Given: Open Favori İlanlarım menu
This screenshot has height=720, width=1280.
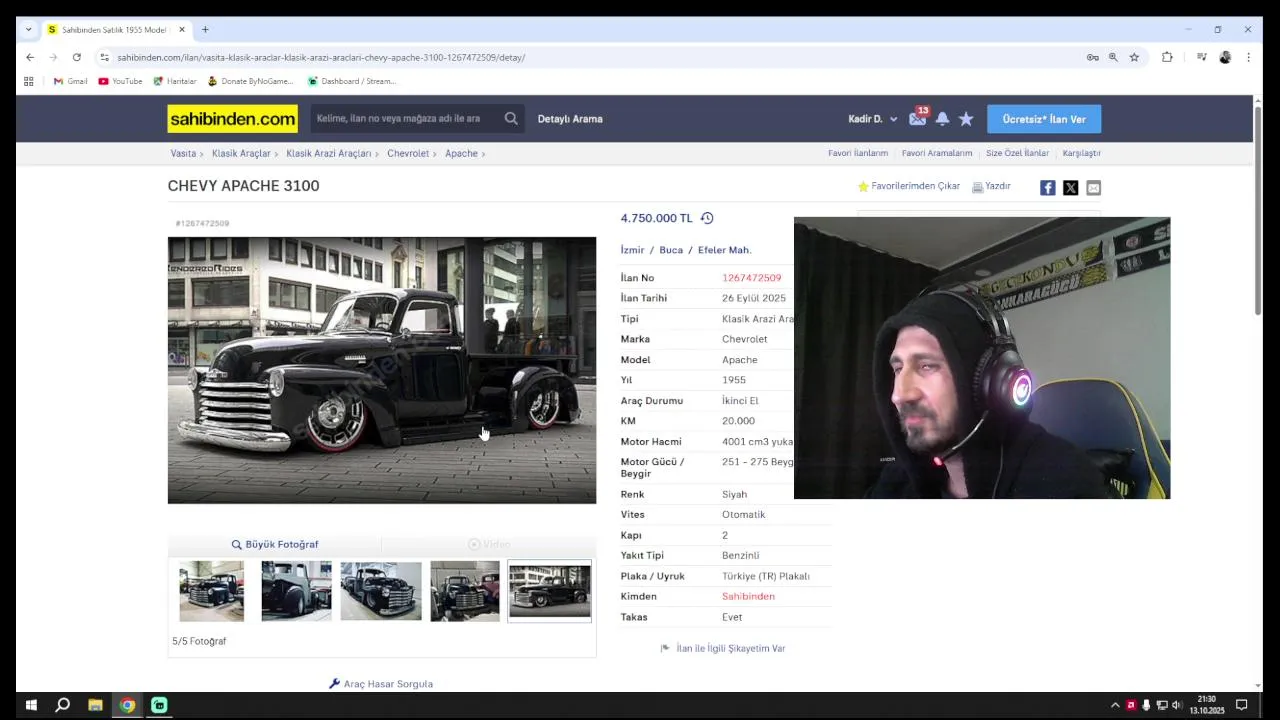Looking at the screenshot, I should (x=858, y=153).
